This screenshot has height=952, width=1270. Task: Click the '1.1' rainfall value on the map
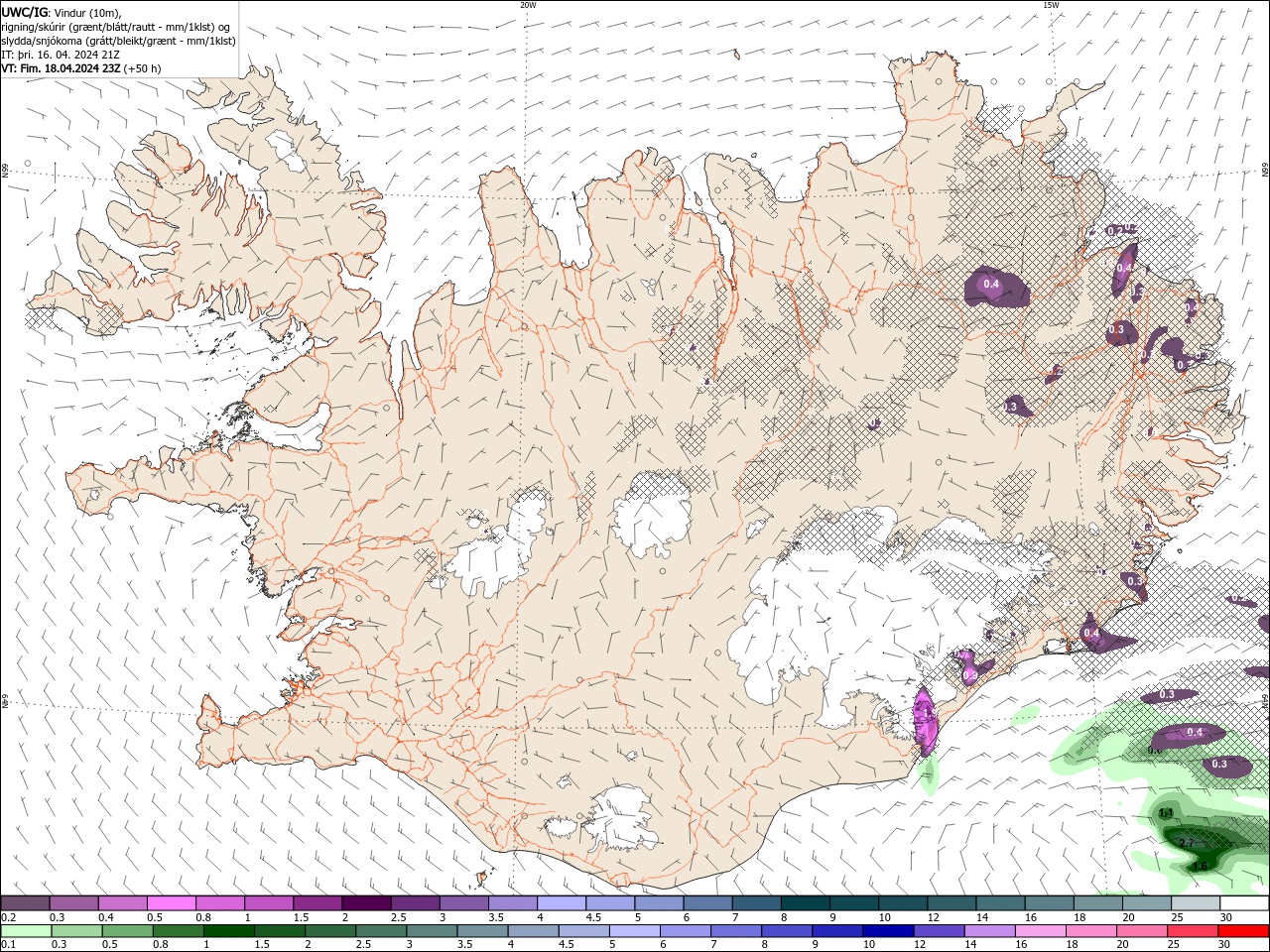coord(1167,813)
